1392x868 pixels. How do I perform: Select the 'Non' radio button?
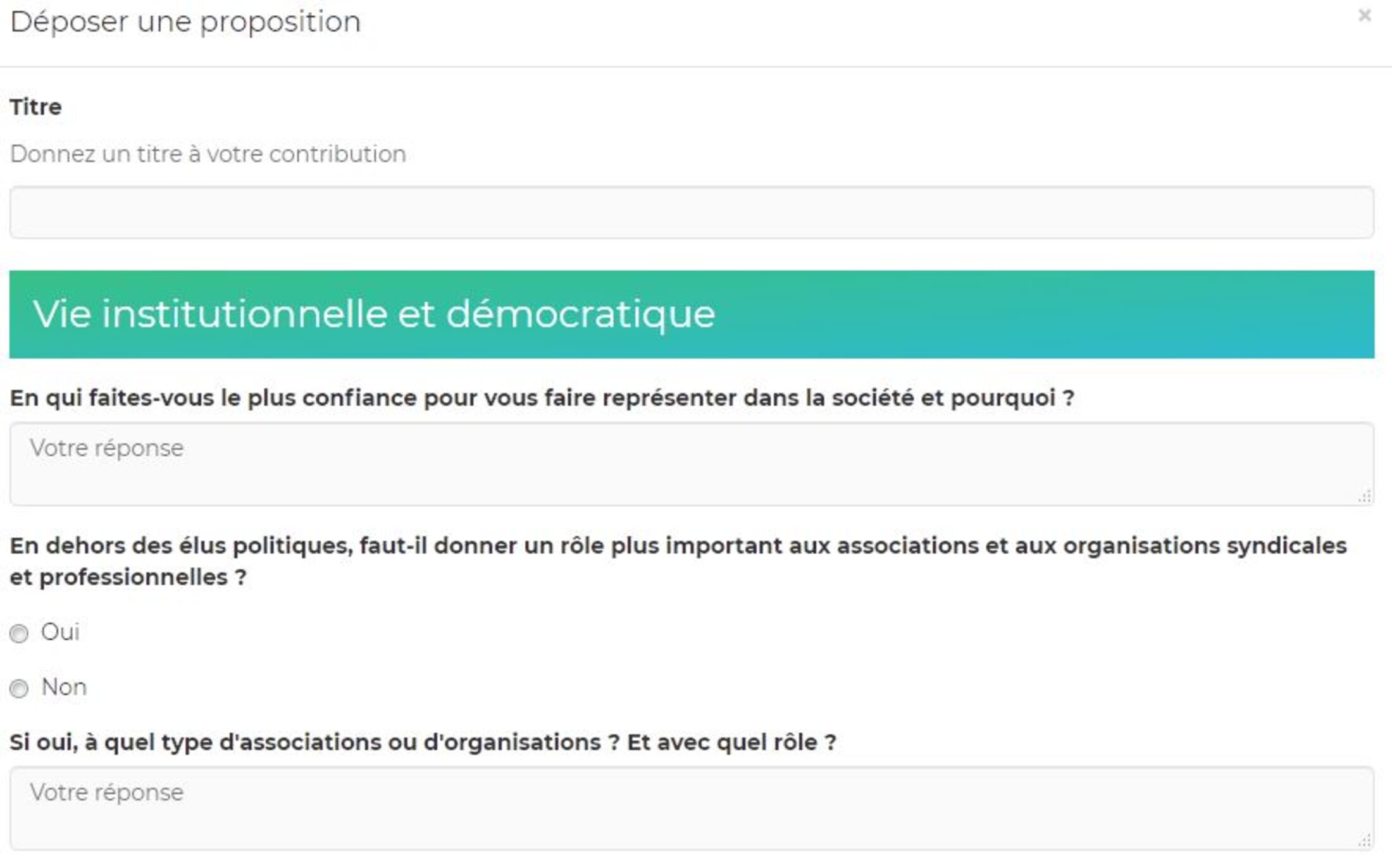point(20,688)
